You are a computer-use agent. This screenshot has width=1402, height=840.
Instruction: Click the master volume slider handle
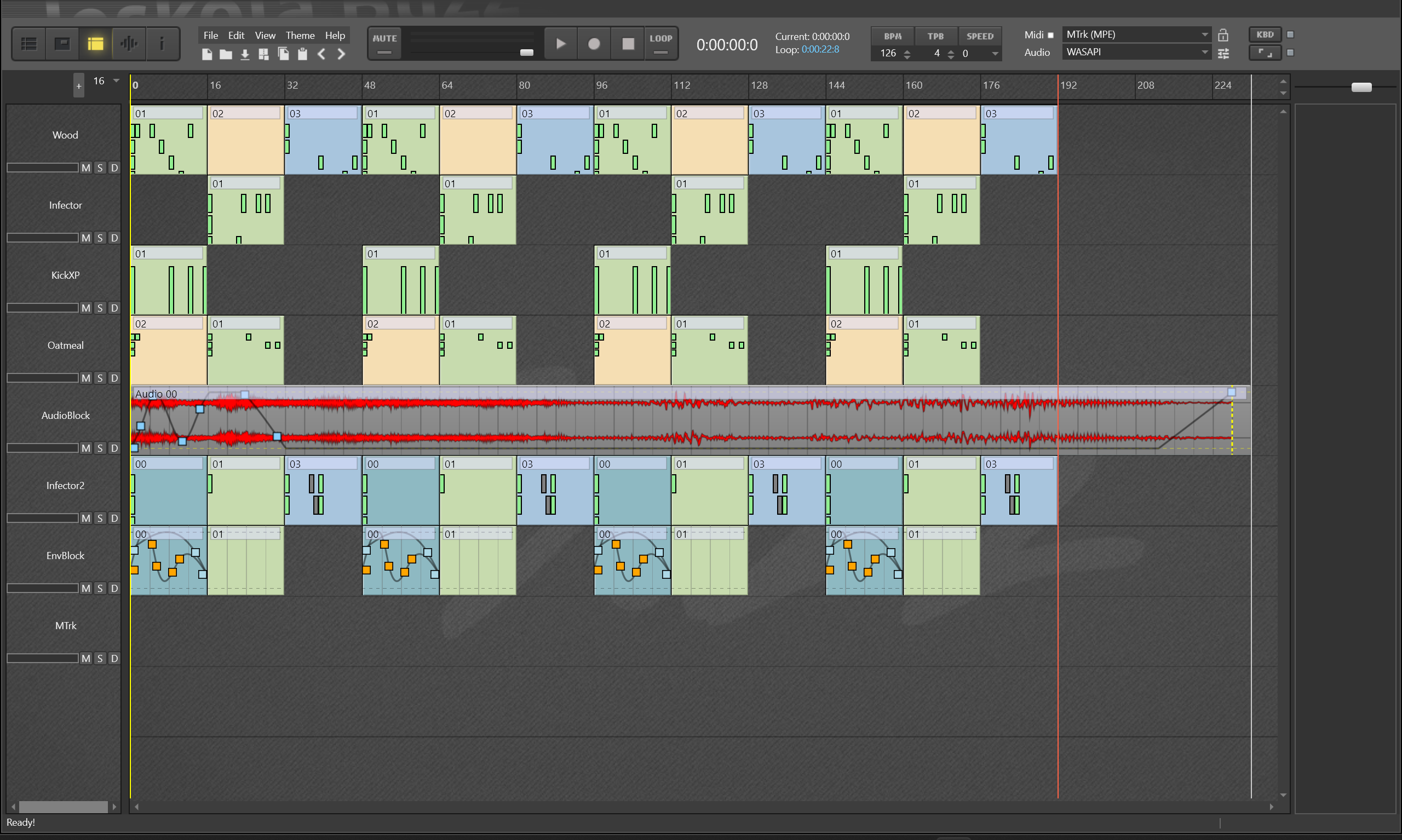coord(526,53)
